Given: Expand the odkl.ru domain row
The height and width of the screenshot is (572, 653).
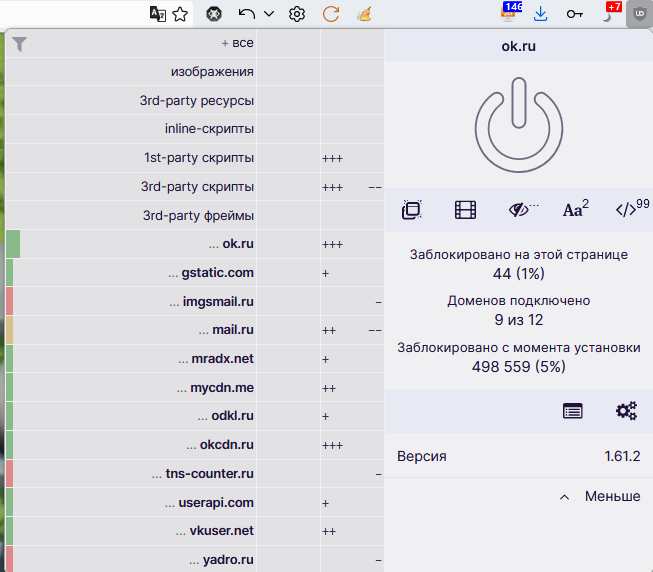Looking at the screenshot, I should click(131, 416).
